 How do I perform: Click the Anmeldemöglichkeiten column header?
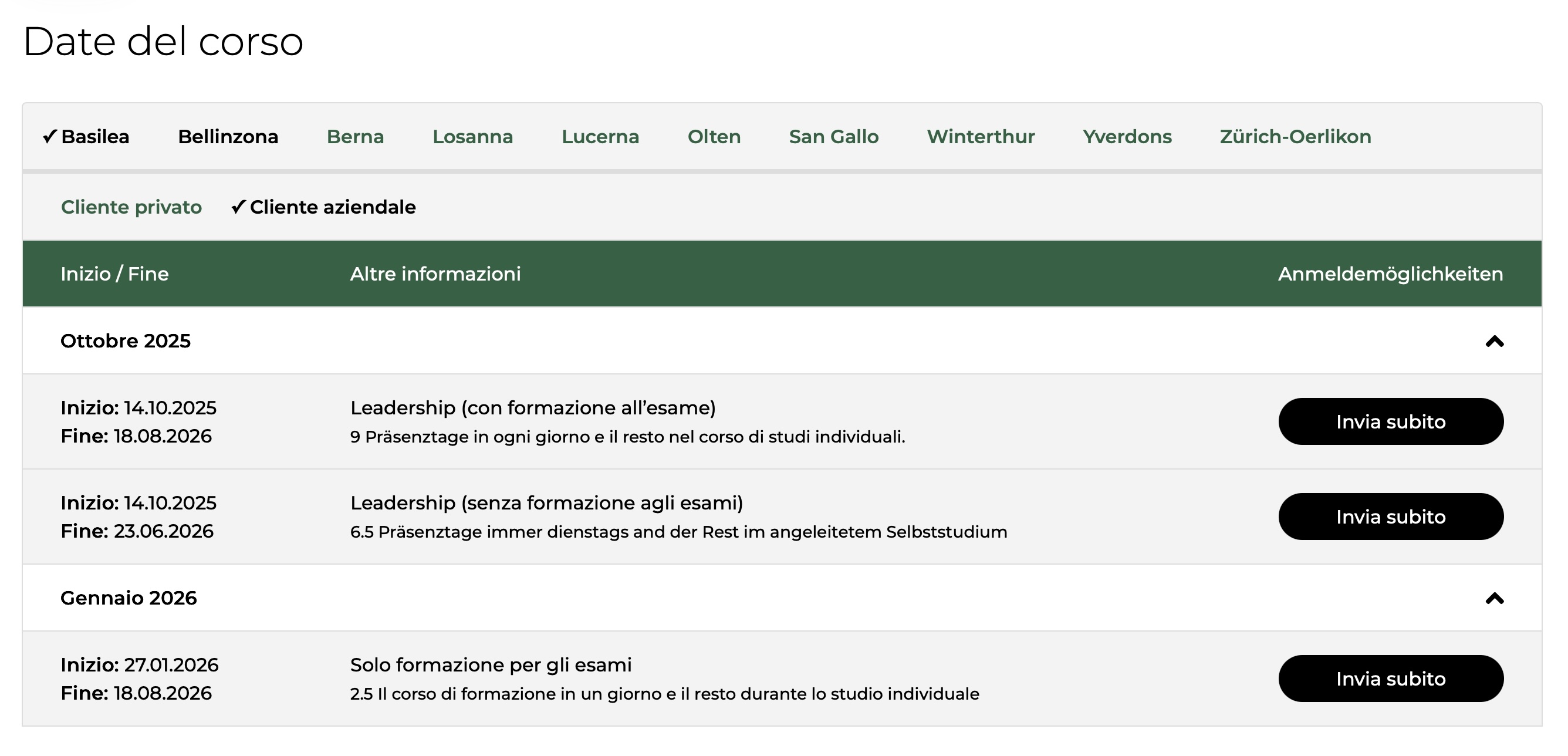coord(1390,274)
